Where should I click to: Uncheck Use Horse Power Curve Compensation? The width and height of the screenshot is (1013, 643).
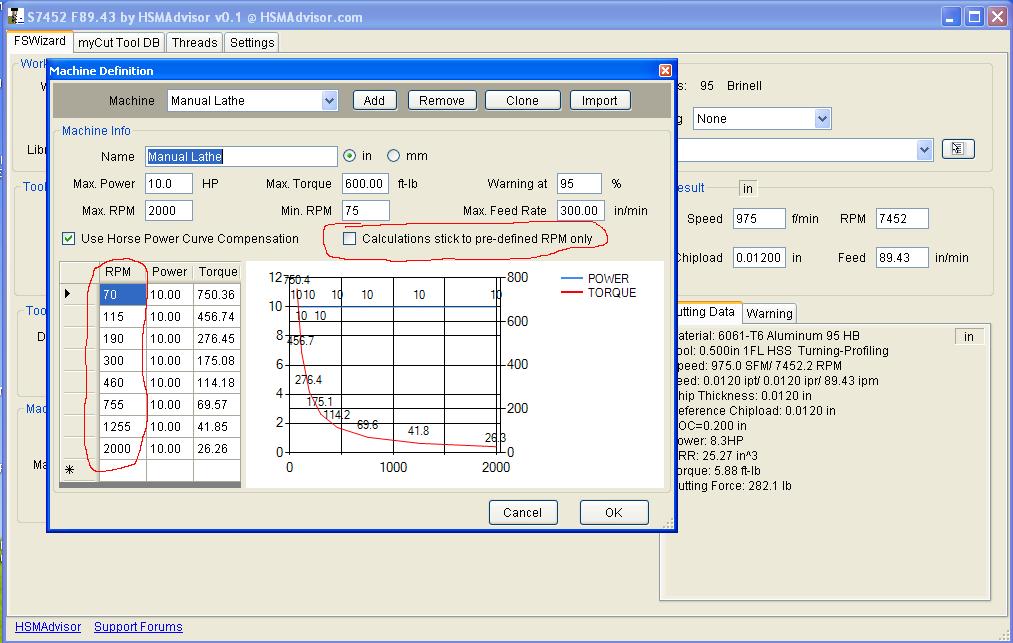[69, 239]
